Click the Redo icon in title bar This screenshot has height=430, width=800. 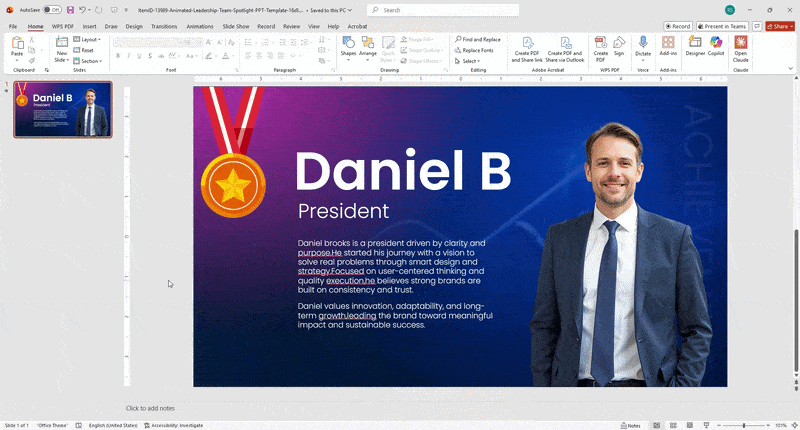click(98, 10)
